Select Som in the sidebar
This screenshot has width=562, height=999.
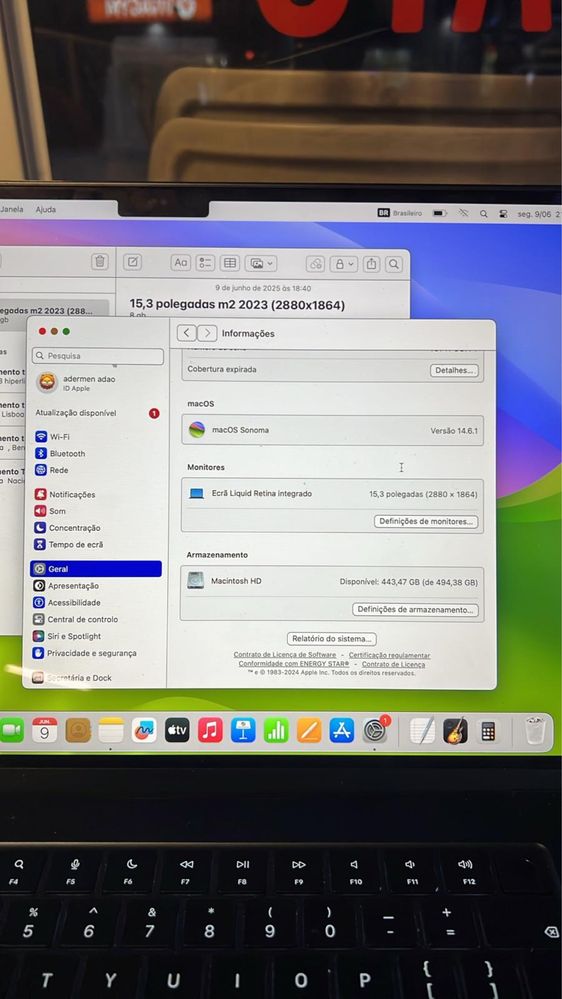(x=96, y=511)
